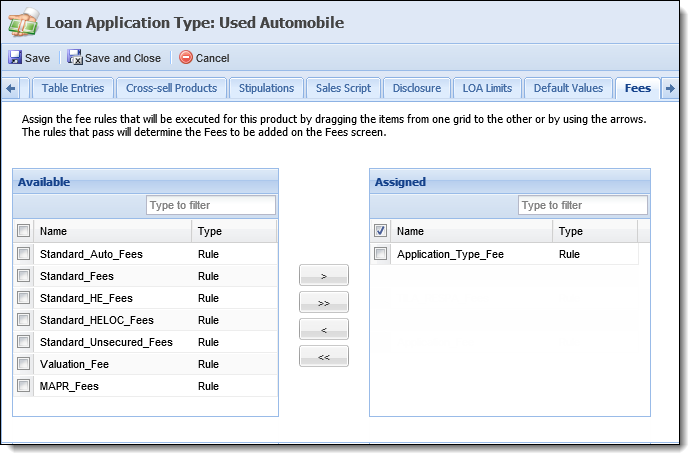Uncheck select-all checkbox in Assigned grid
This screenshot has width=695, height=460.
380,231
